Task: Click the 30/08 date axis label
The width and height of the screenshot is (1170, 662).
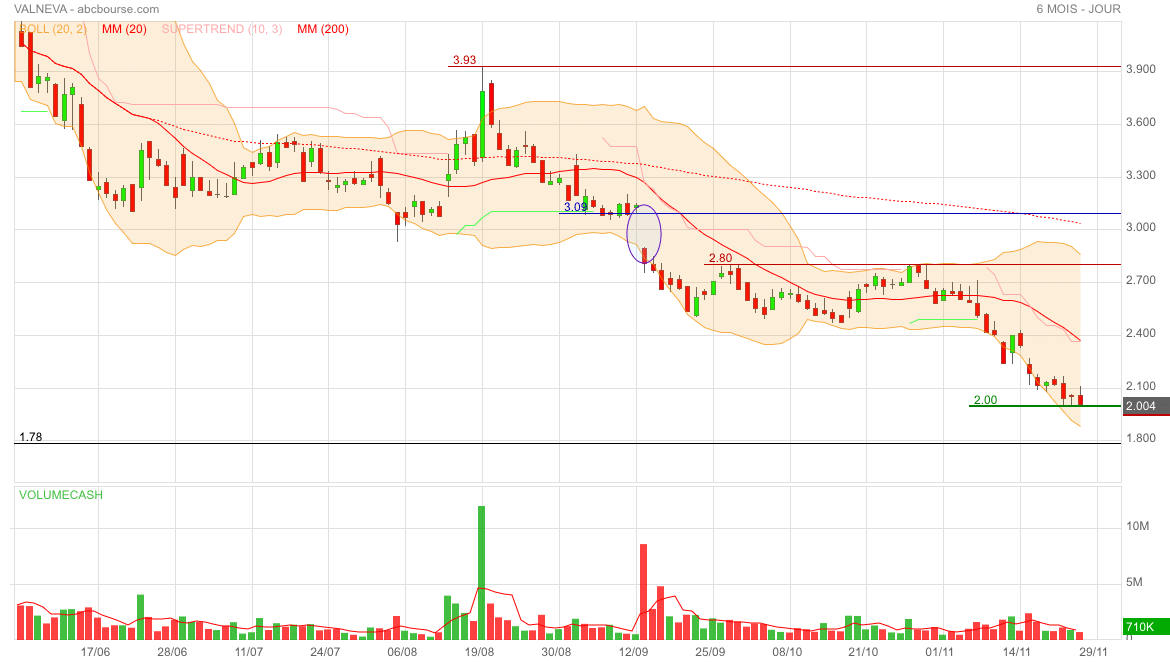Action: pyautogui.click(x=556, y=652)
